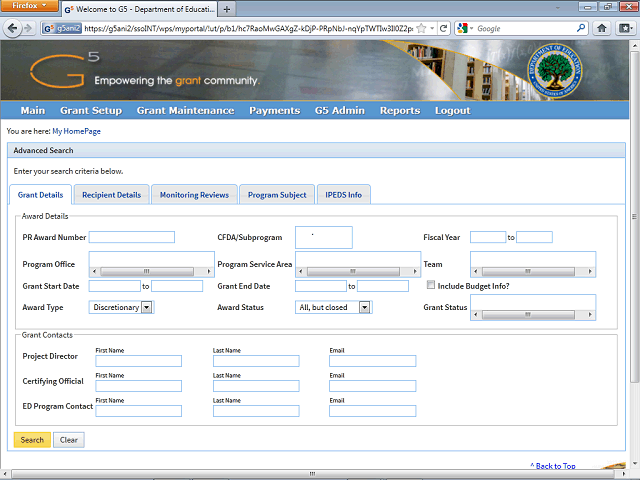The height and width of the screenshot is (480, 640).
Task: Click the PR Award Number field
Action: [132, 237]
